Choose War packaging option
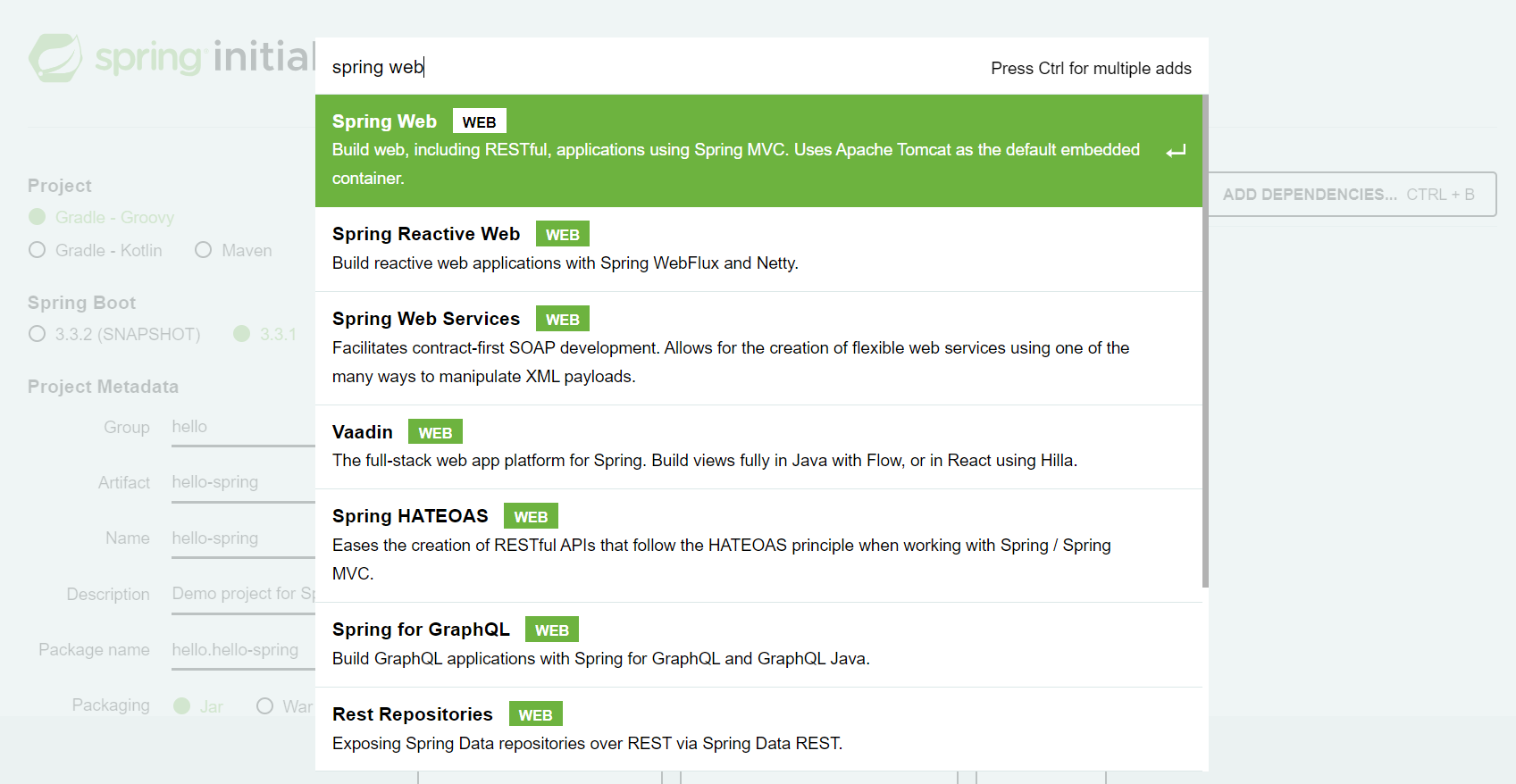This screenshot has height=784, width=1516. click(x=285, y=706)
